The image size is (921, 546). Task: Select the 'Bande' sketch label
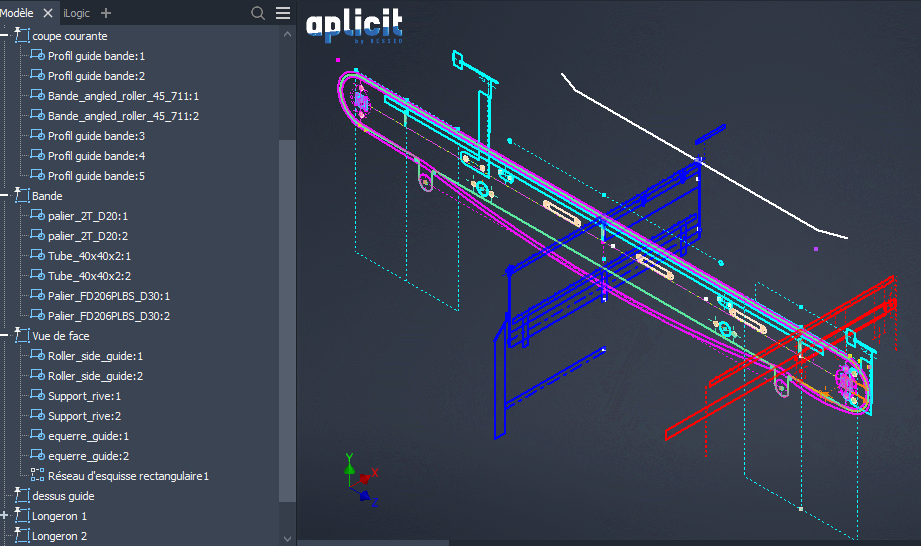click(47, 196)
